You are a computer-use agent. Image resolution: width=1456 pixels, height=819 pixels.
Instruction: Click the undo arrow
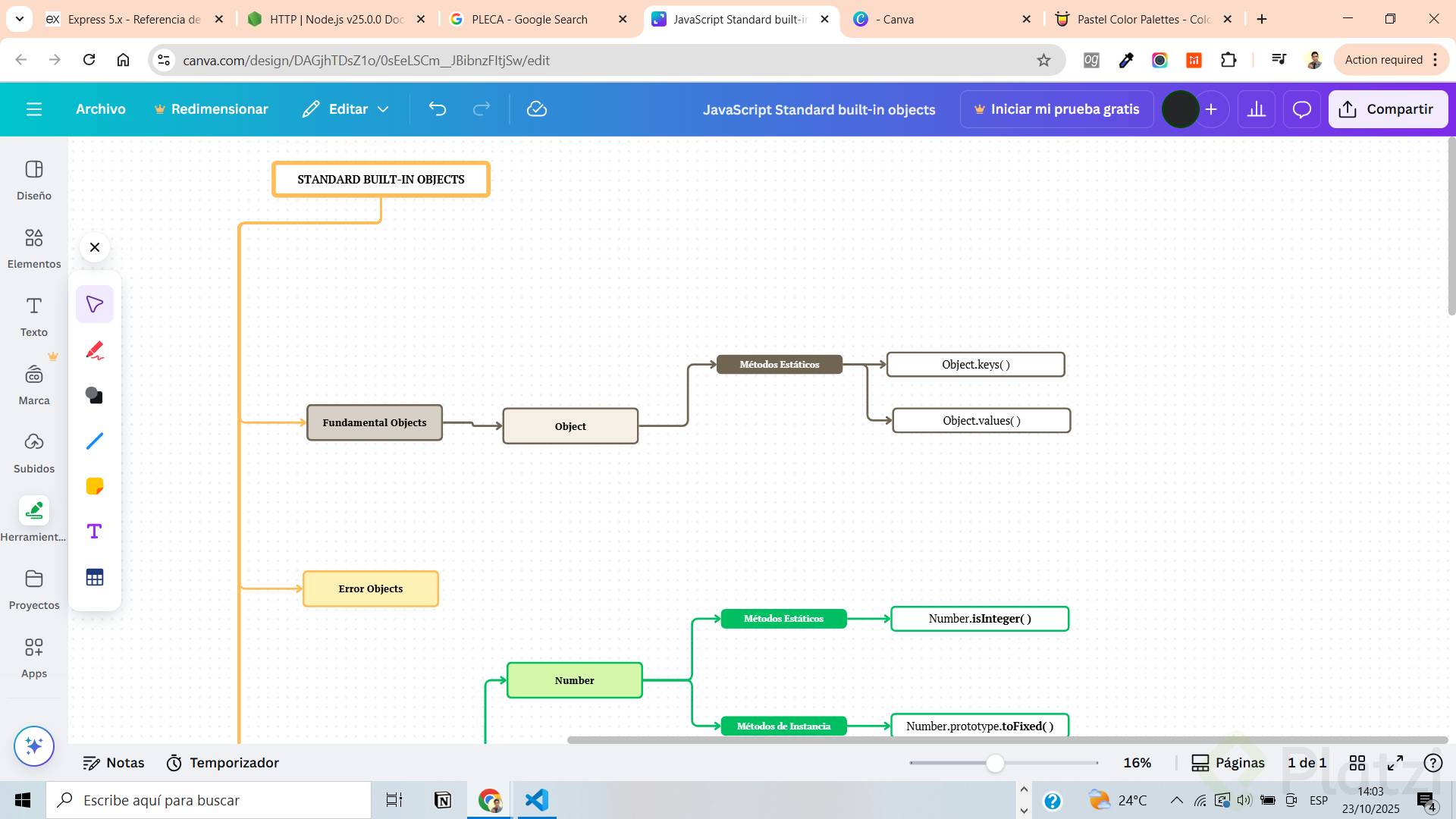coord(438,109)
